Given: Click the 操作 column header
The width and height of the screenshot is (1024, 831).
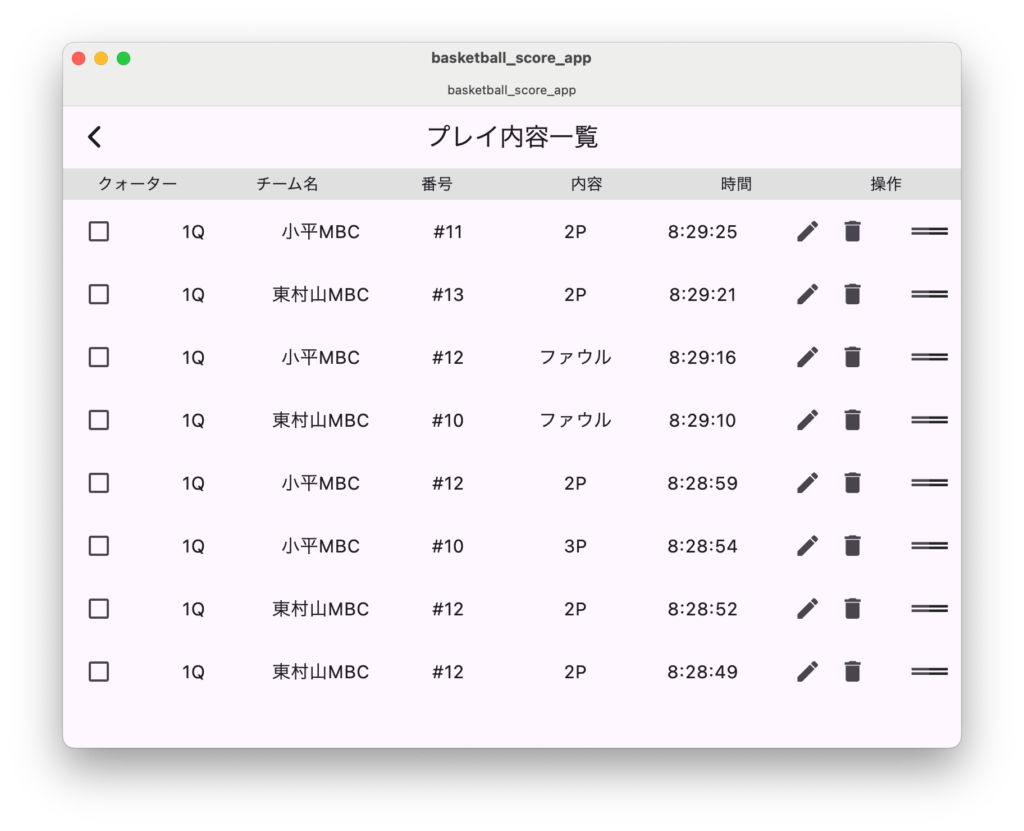Looking at the screenshot, I should (886, 184).
